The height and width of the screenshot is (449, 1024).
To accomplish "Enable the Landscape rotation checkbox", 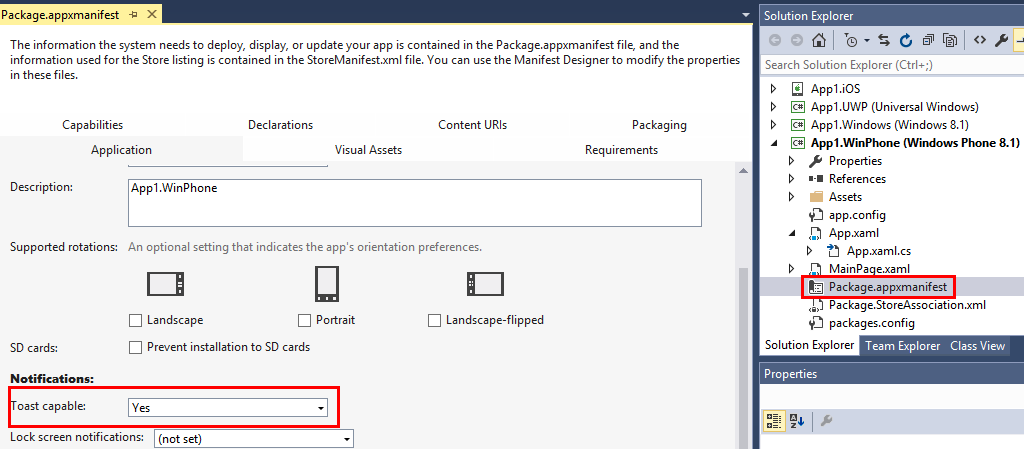I will pos(135,321).
